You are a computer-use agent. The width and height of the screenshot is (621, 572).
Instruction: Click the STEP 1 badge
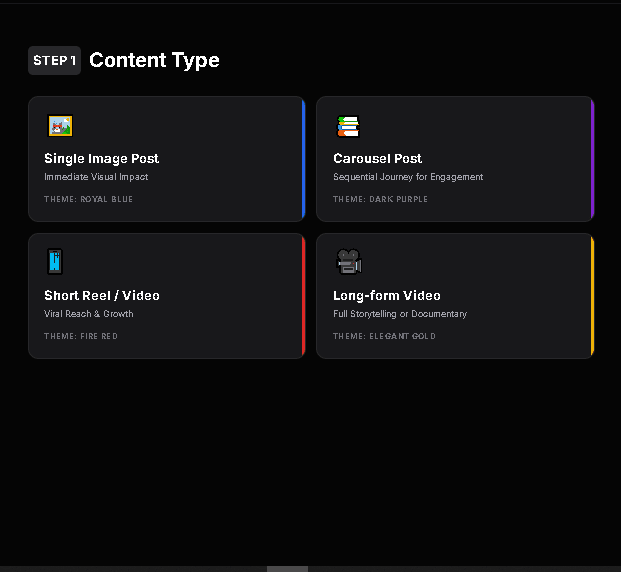point(54,60)
